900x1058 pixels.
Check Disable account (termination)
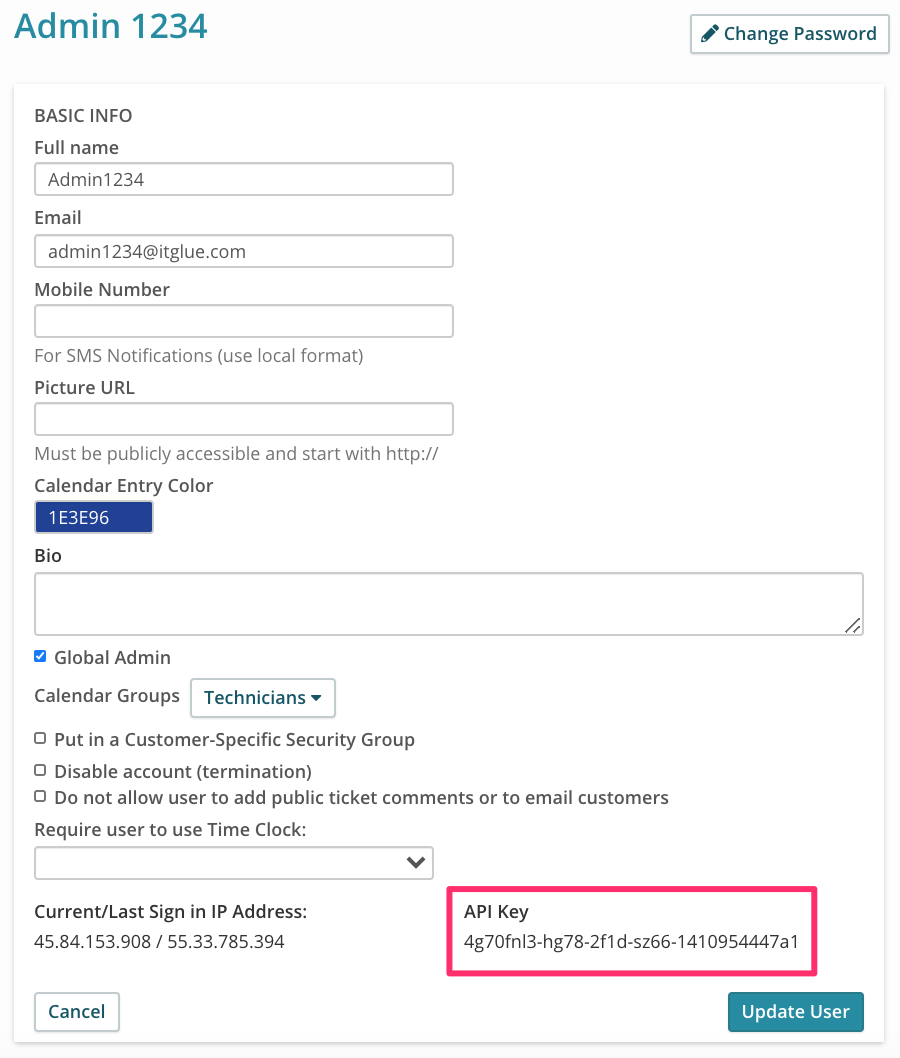pos(40,769)
